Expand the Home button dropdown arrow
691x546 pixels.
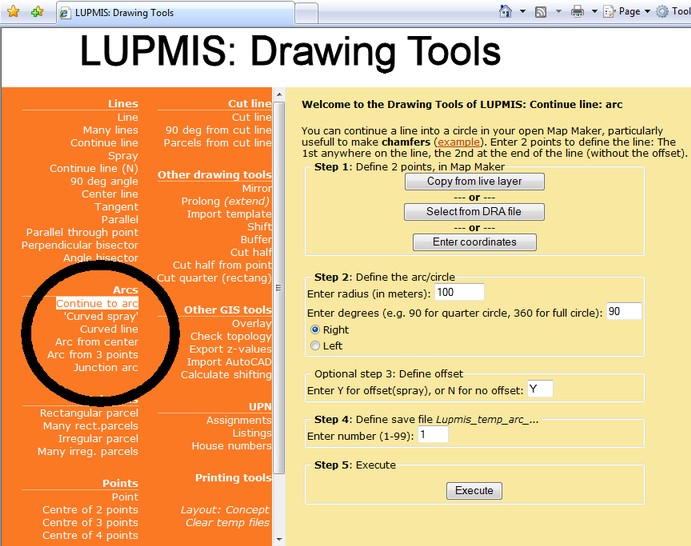(523, 12)
